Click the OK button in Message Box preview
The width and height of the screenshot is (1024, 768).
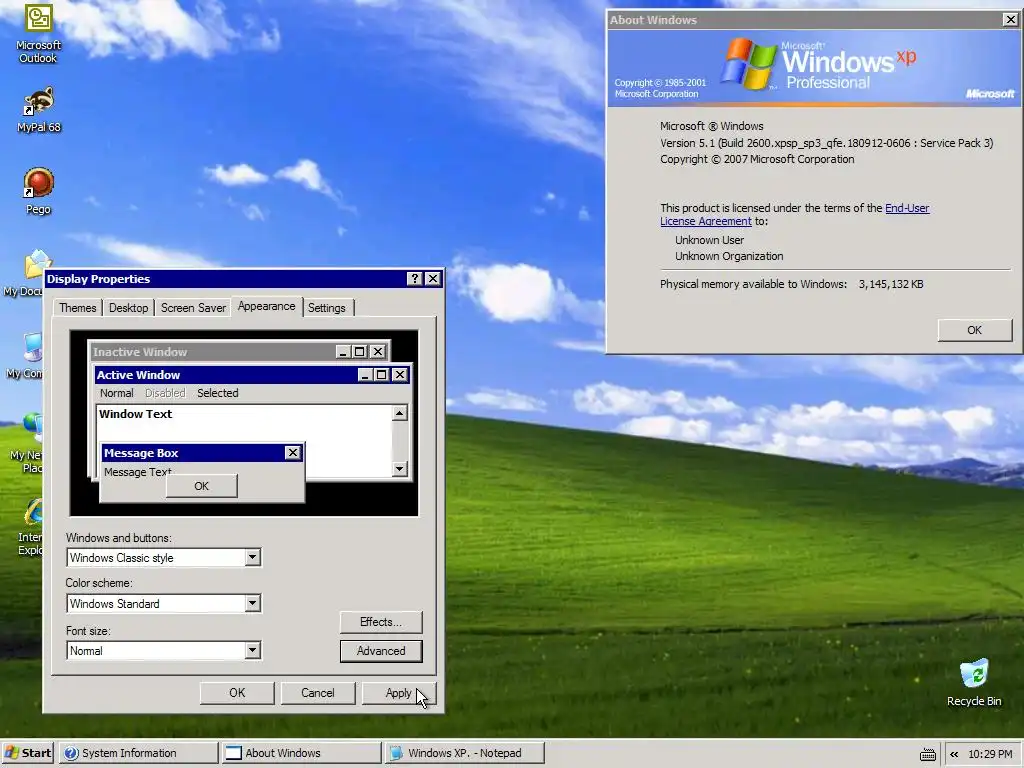coord(202,486)
